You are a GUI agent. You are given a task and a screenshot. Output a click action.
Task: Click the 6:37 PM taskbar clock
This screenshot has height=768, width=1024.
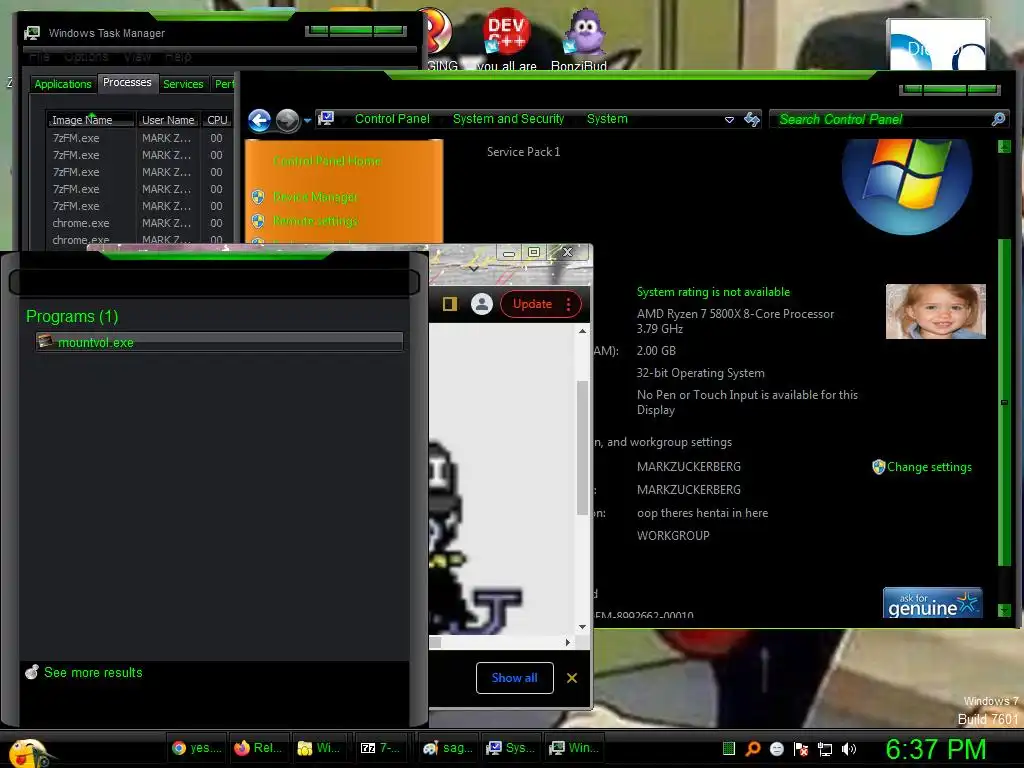935,750
